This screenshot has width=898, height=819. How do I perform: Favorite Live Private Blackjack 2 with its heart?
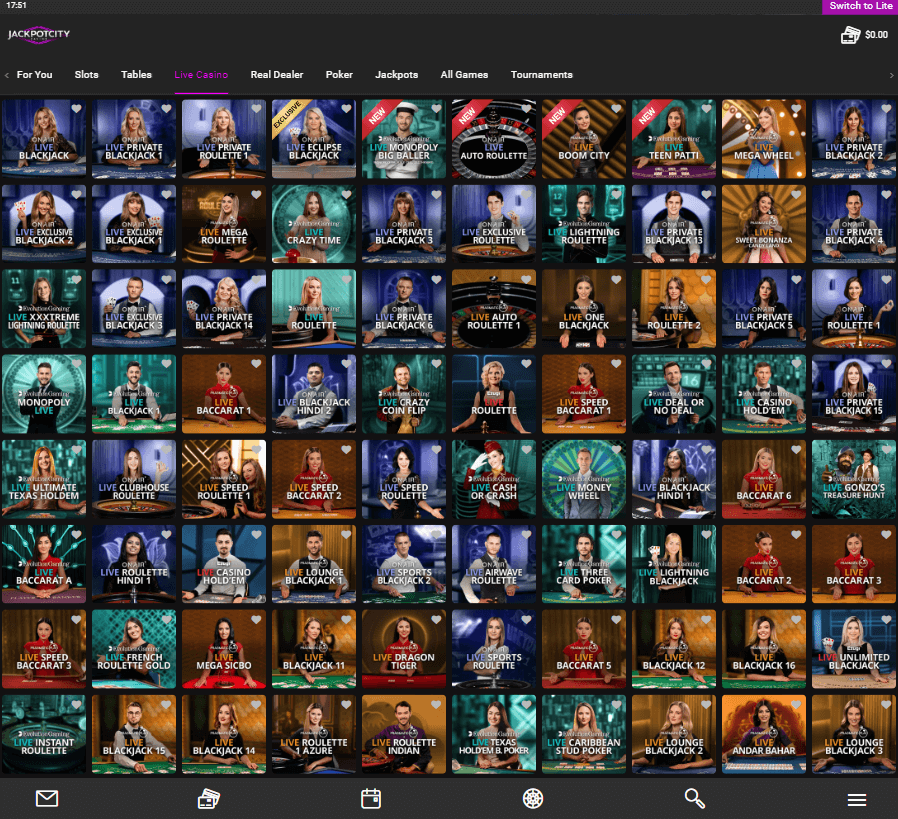click(x=886, y=109)
